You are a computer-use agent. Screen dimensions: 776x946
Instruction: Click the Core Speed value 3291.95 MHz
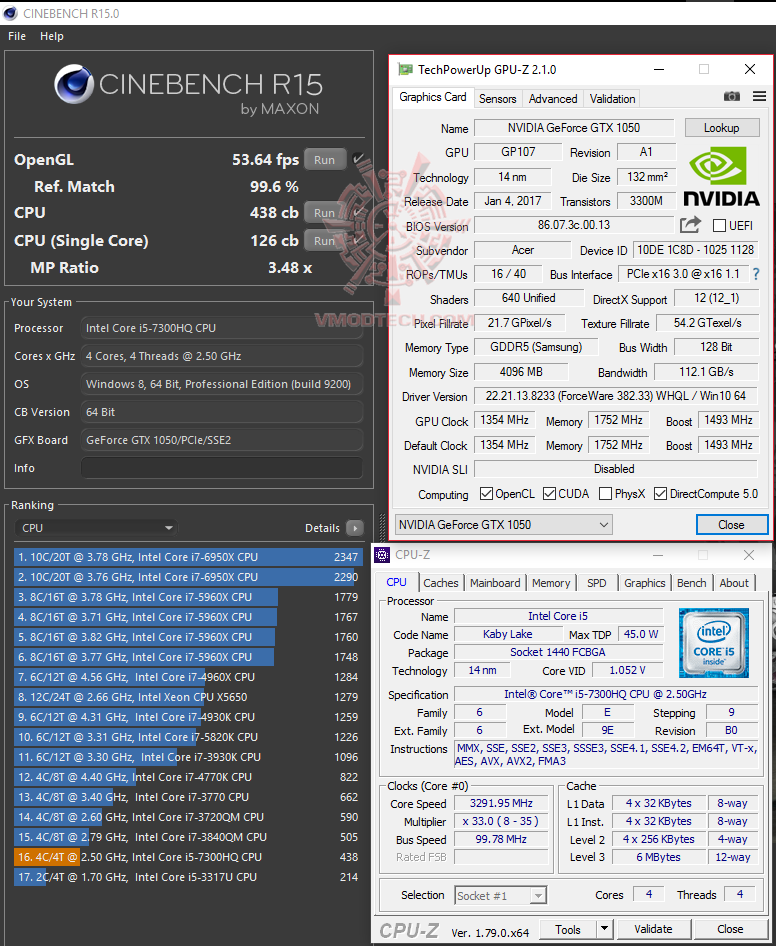pos(501,804)
